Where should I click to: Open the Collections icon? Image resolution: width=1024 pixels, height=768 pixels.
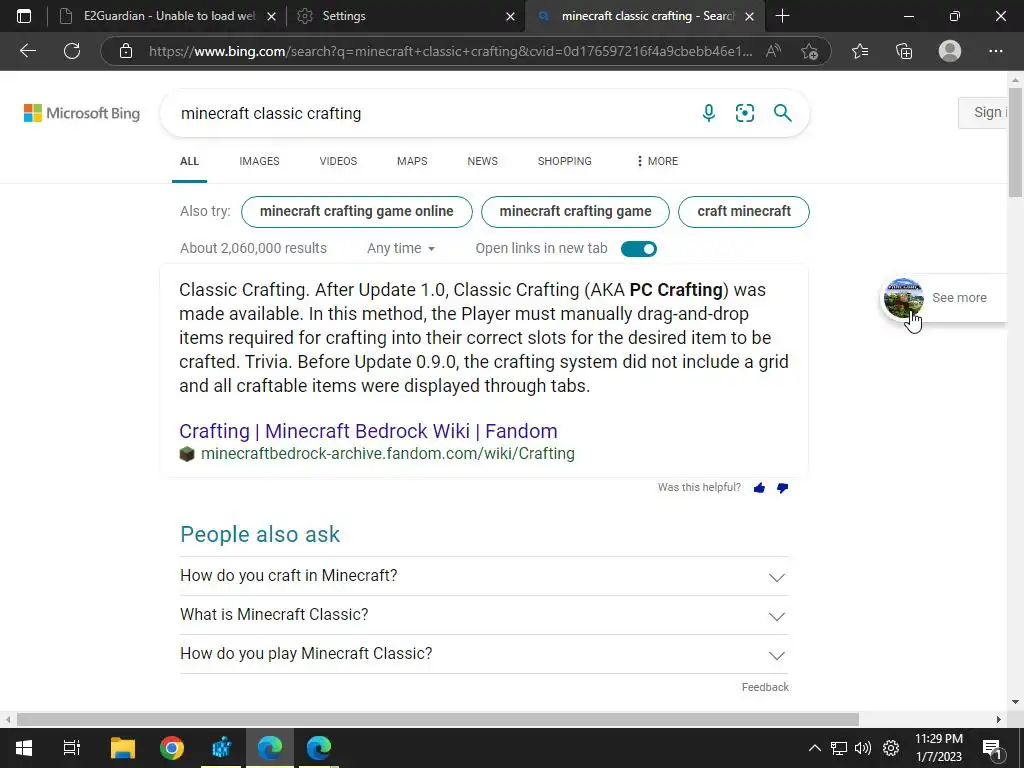click(904, 51)
